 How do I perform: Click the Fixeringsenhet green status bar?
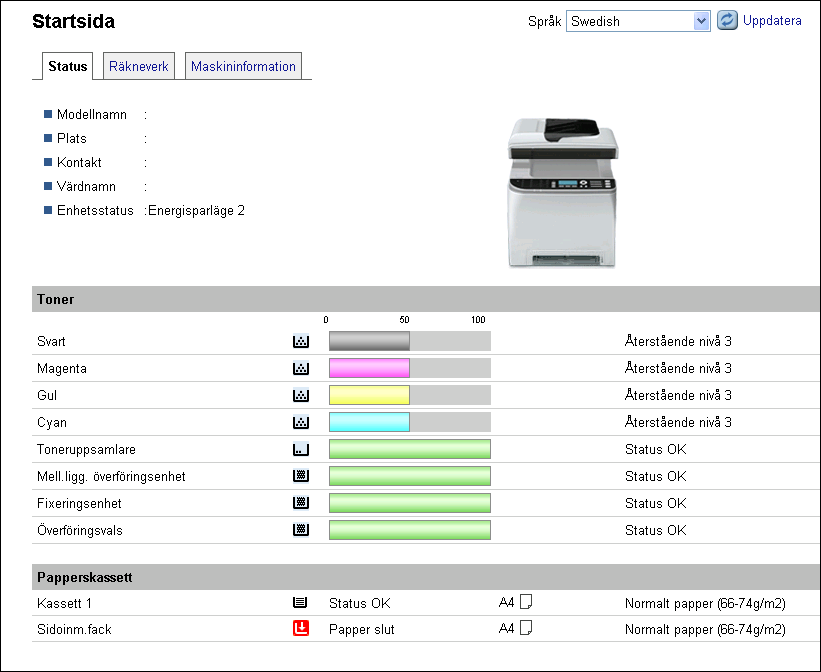pyautogui.click(x=409, y=503)
